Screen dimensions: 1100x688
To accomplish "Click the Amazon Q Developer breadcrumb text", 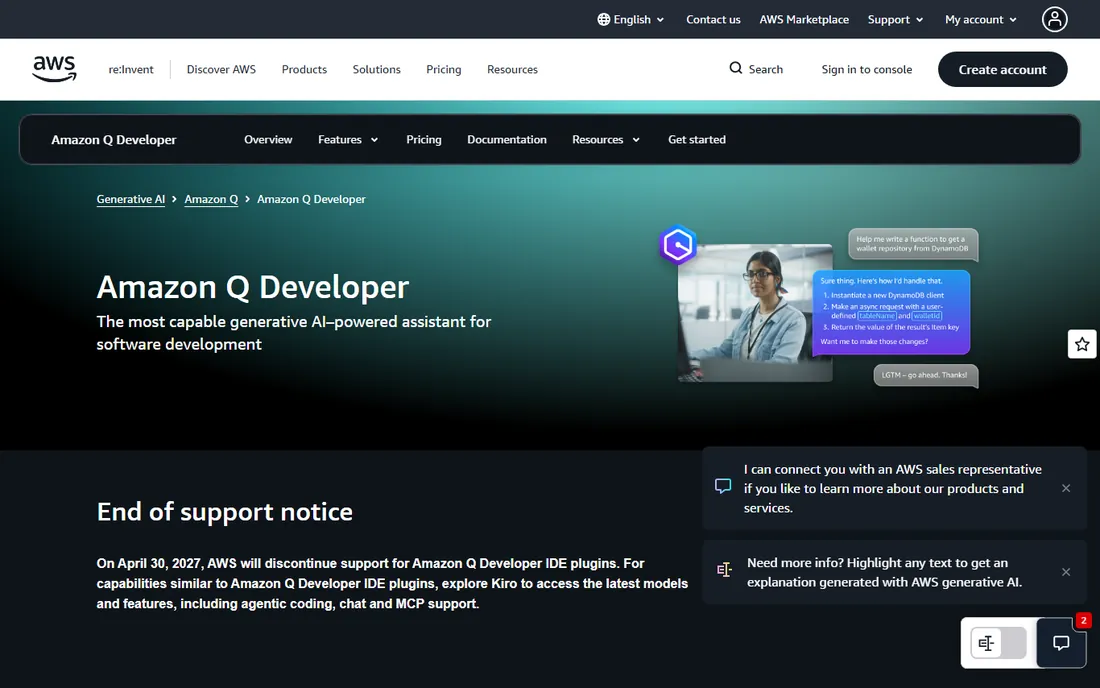I will (x=311, y=199).
